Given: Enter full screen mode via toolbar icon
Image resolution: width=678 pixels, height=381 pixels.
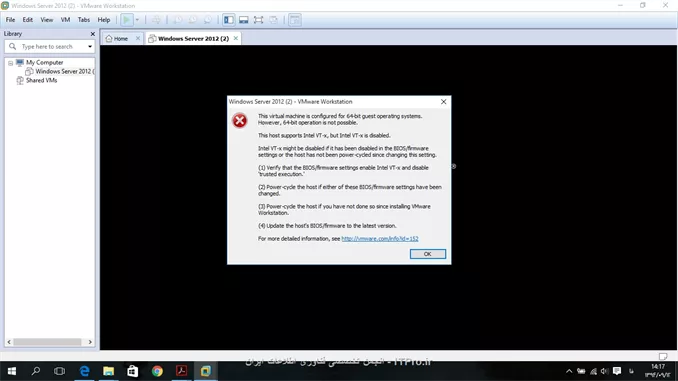Looking at the screenshot, I should coord(258,20).
